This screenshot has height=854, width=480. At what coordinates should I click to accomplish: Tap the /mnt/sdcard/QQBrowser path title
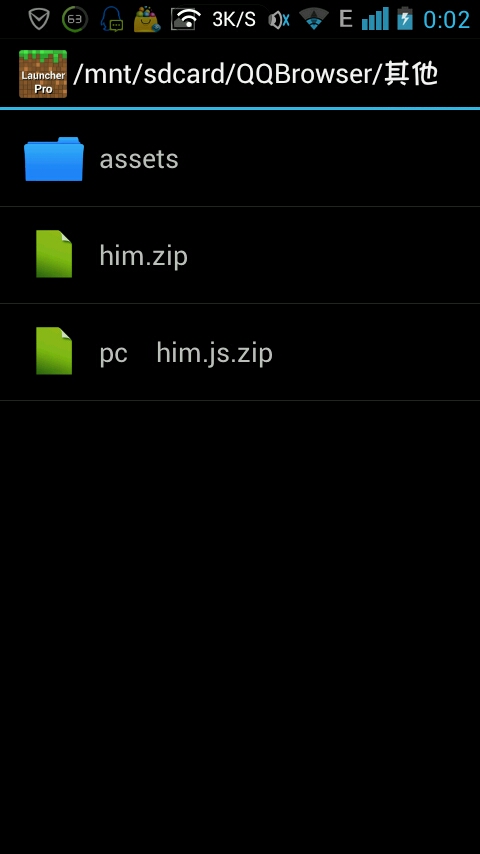255,74
